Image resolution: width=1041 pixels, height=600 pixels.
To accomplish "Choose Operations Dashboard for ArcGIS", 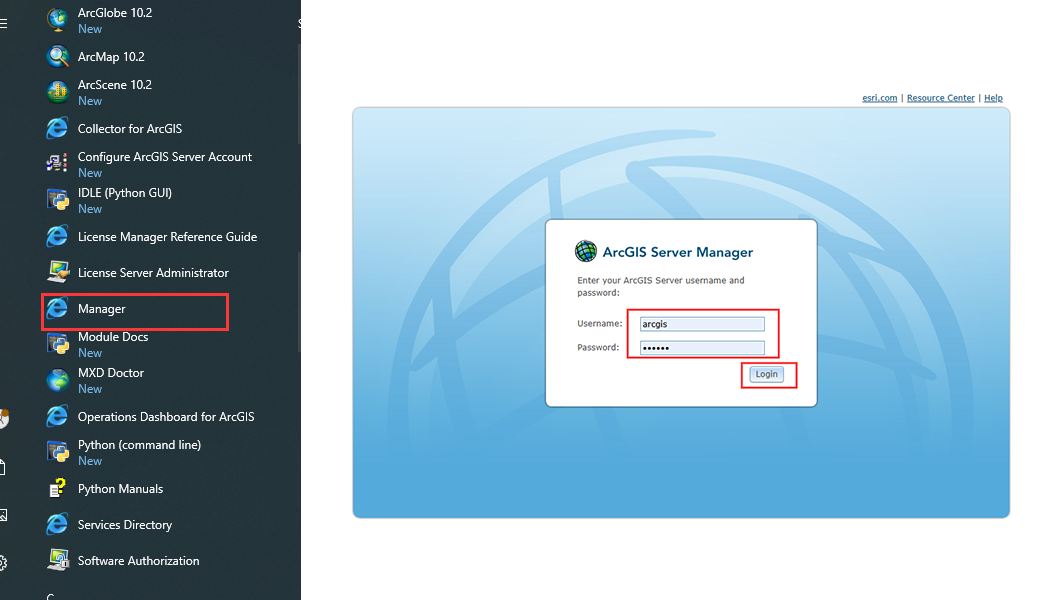I will pos(166,417).
